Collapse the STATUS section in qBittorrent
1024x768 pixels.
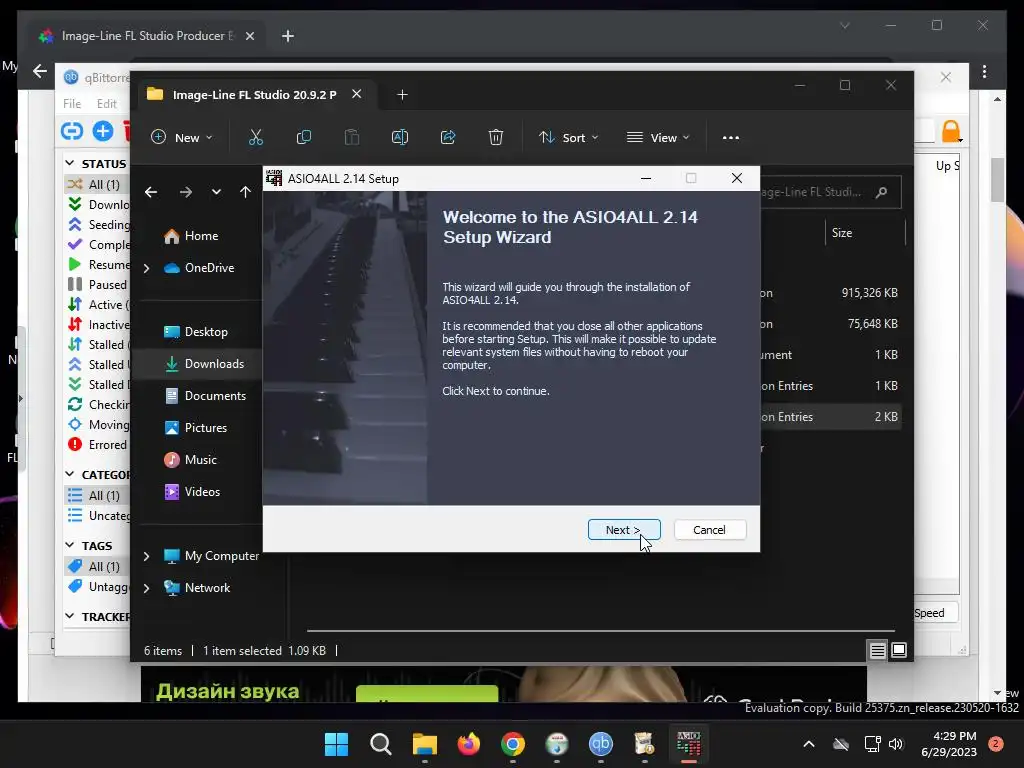[x=70, y=163]
